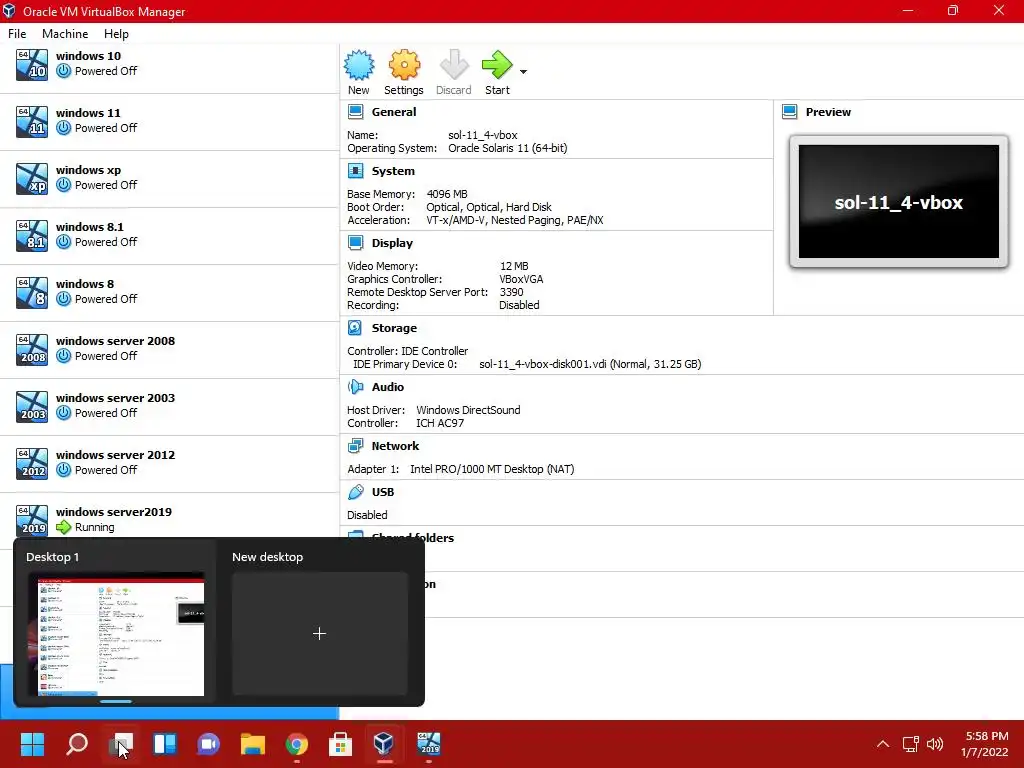Show hidden system tray icons chevron
This screenshot has width=1024, height=768.
(883, 744)
